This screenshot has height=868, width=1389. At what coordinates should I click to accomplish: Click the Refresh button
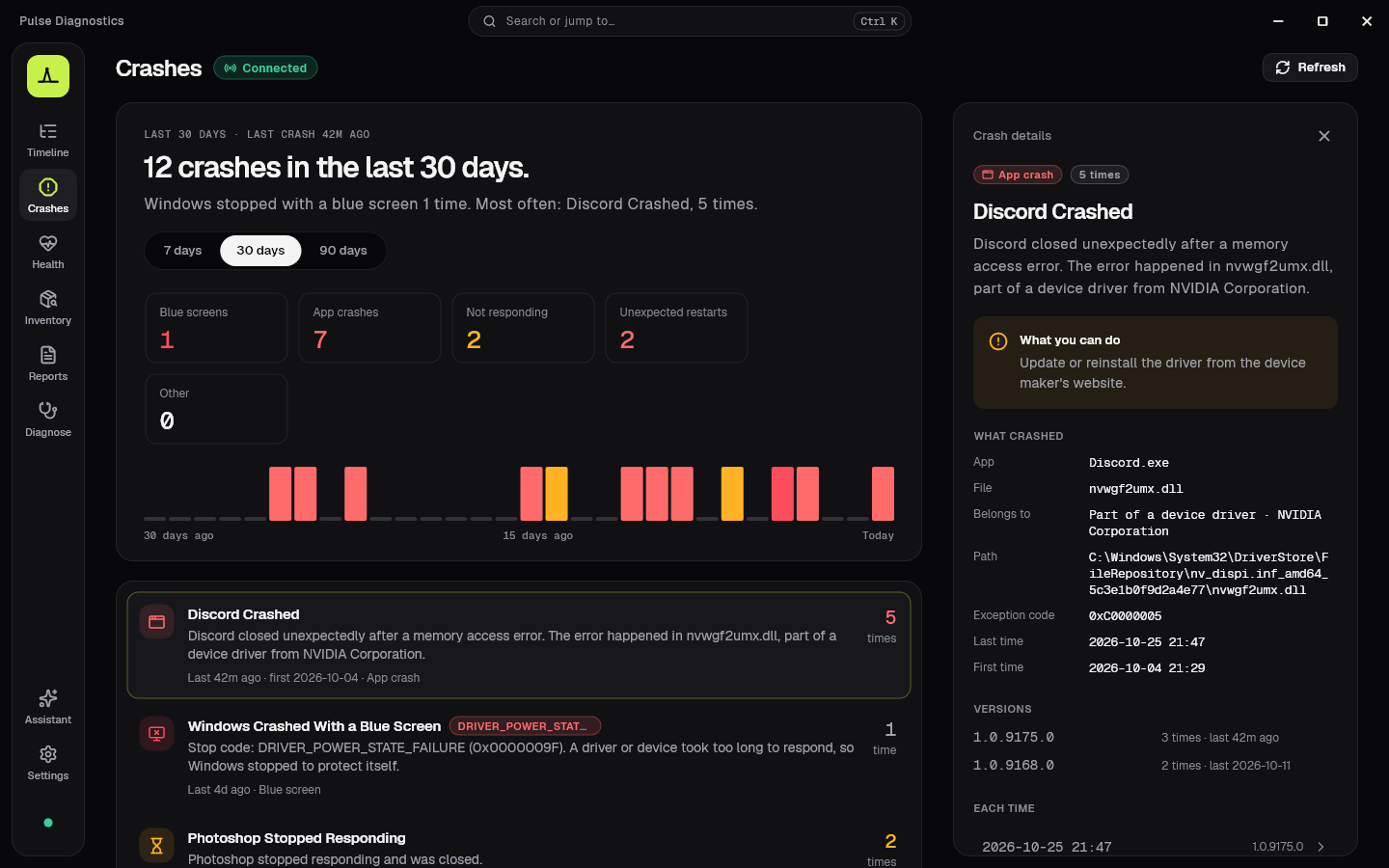click(x=1310, y=68)
